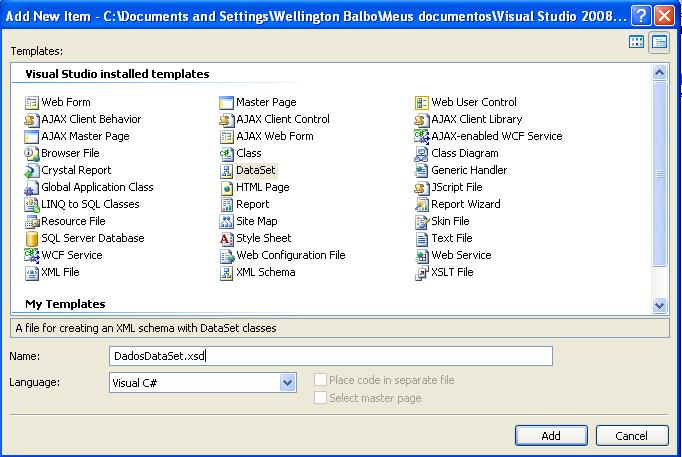Pick the Crystal Report template icon

pyautogui.click(x=32, y=170)
